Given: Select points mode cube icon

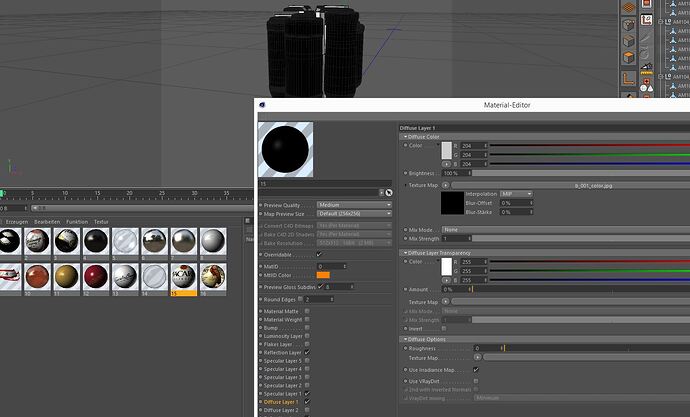Looking at the screenshot, I should pyautogui.click(x=628, y=25).
